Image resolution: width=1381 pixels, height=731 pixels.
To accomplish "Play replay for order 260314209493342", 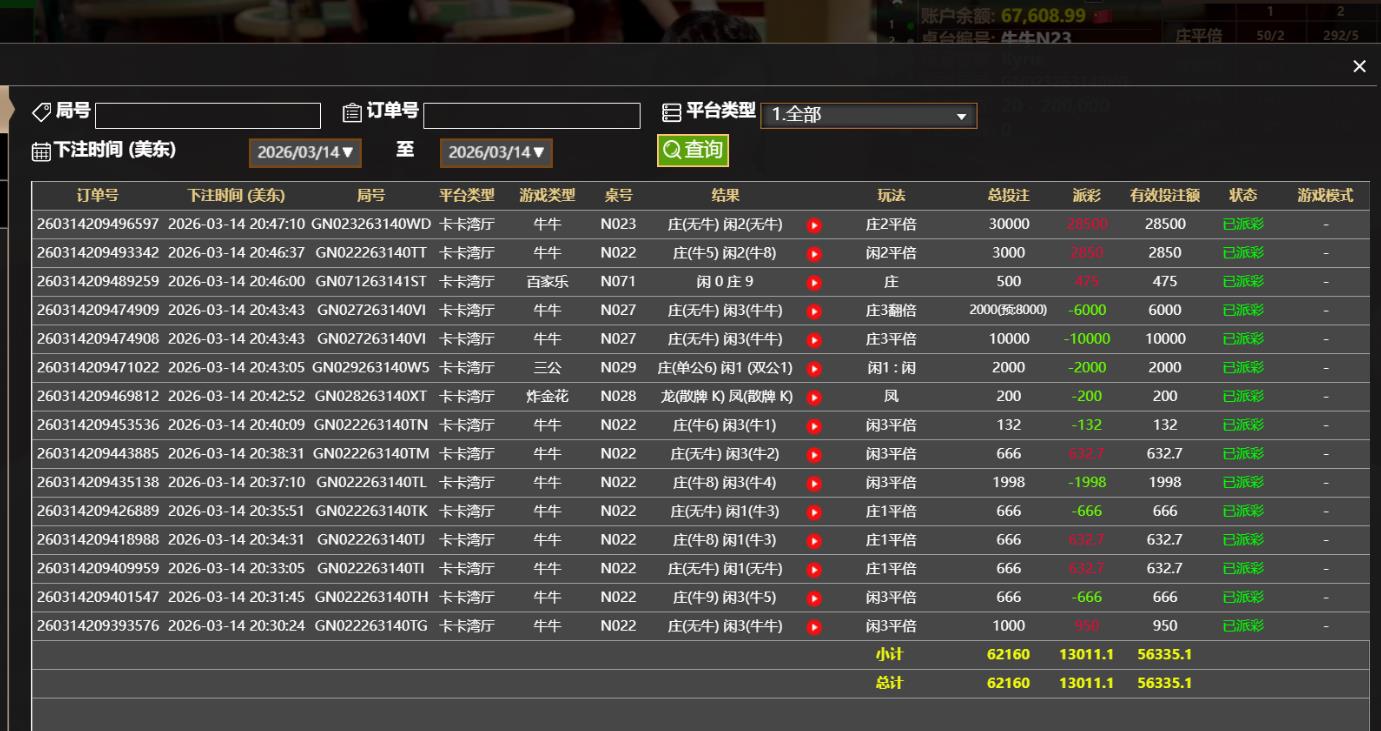I will click(814, 254).
